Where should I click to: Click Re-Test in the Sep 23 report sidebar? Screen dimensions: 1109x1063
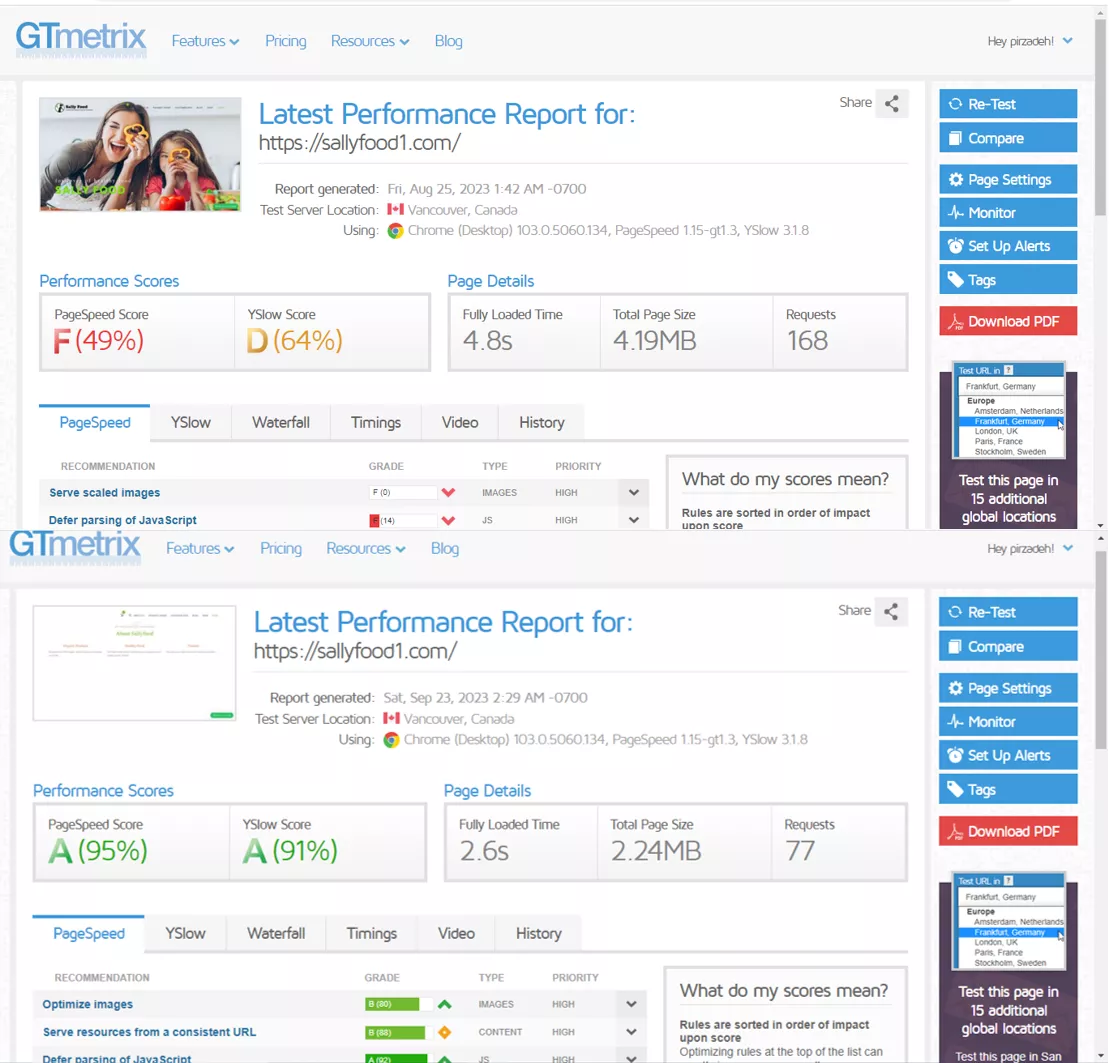point(1008,612)
